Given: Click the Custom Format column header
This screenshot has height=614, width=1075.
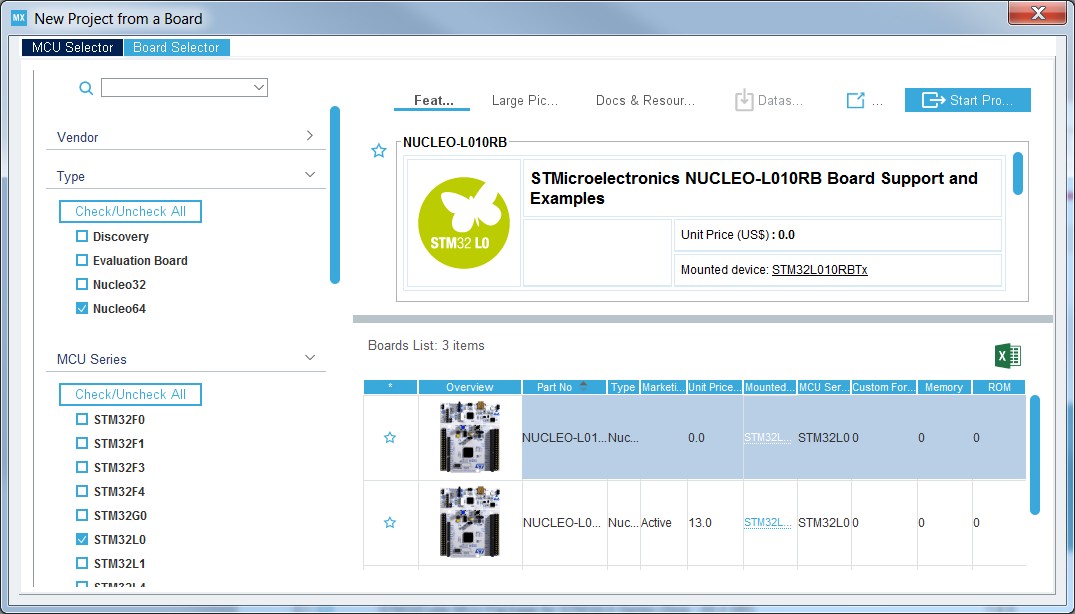Looking at the screenshot, I should coord(884,387).
